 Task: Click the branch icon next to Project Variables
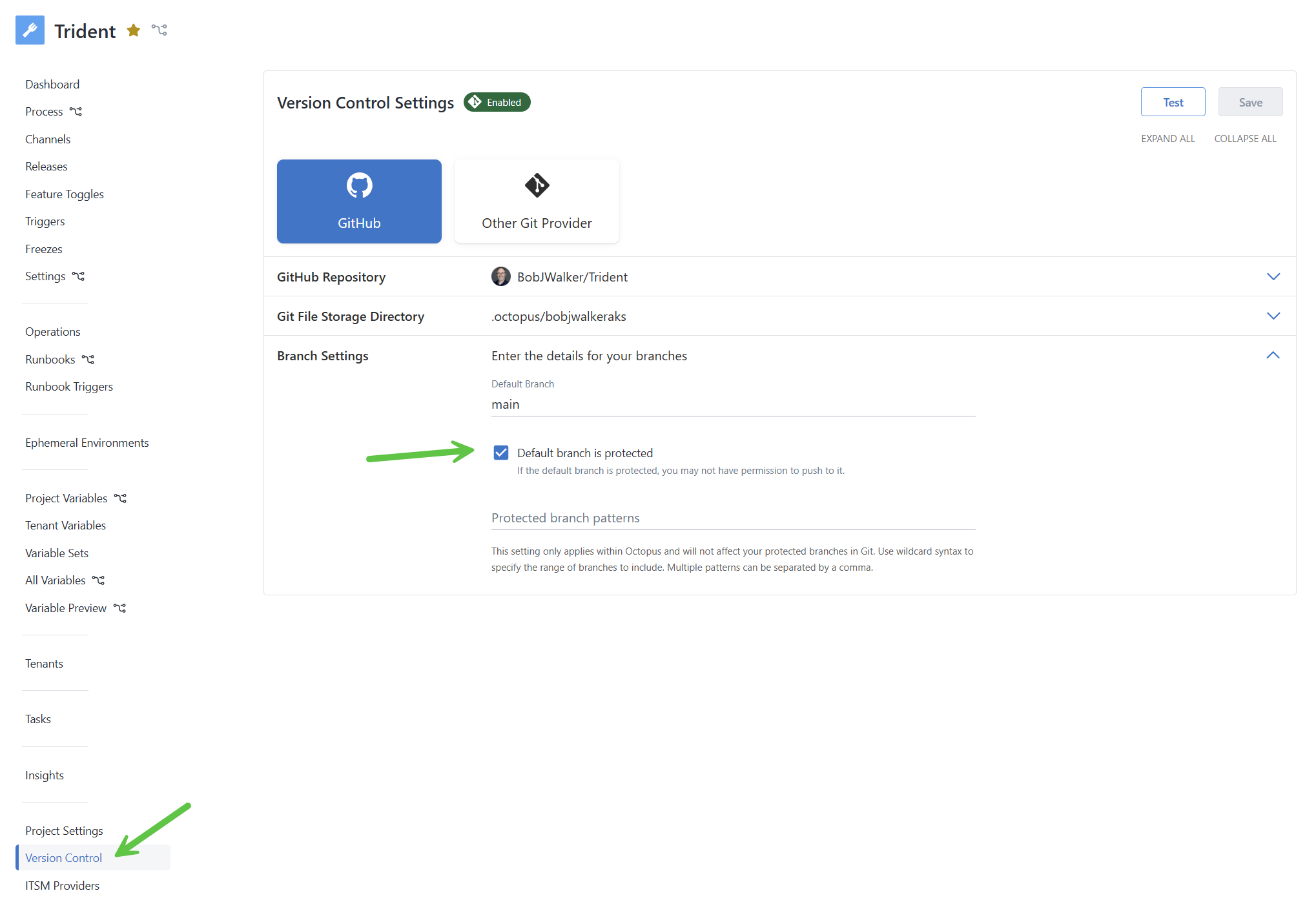tap(120, 498)
